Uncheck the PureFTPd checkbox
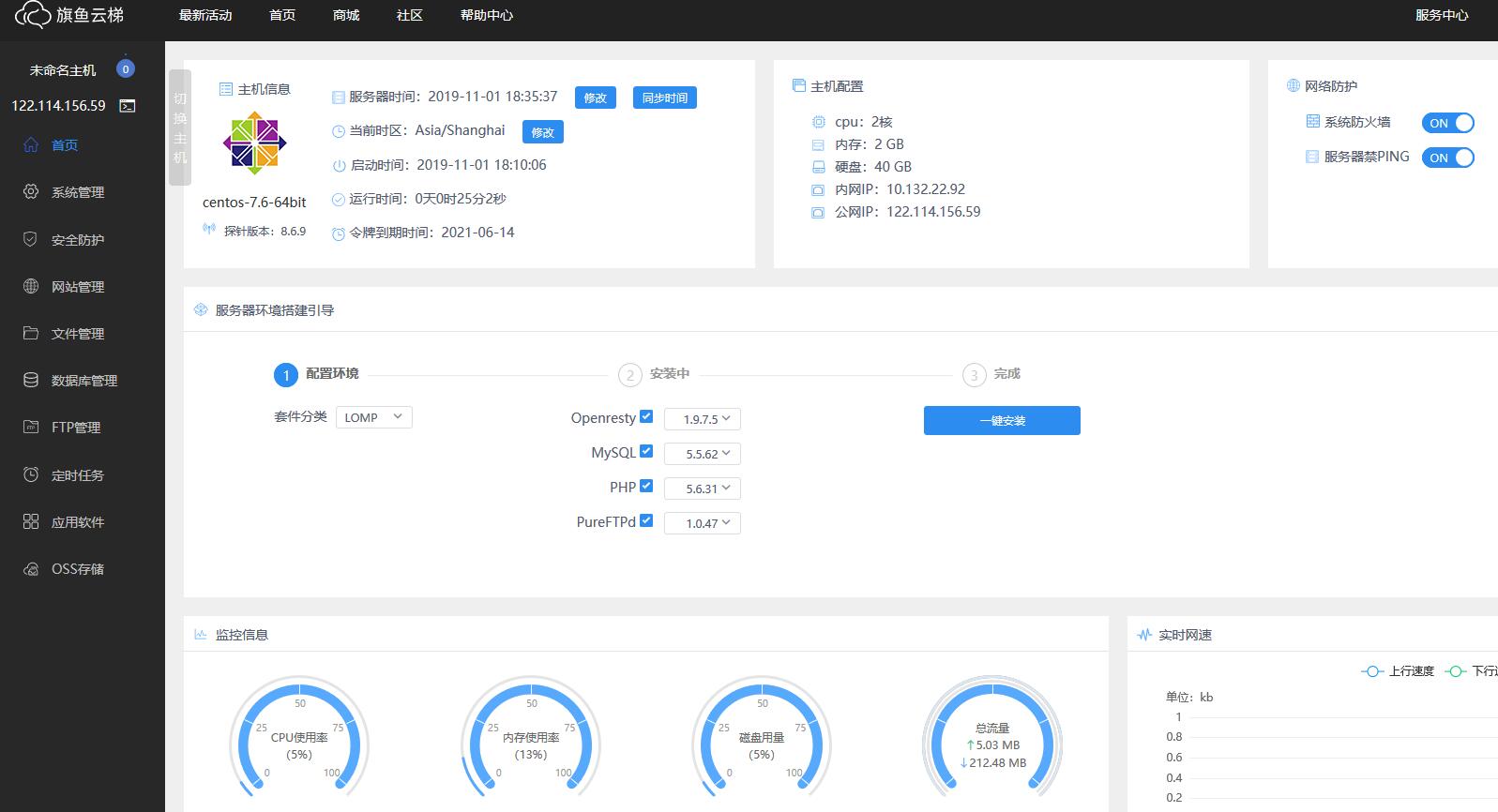This screenshot has height=812, width=1498. pos(646,520)
